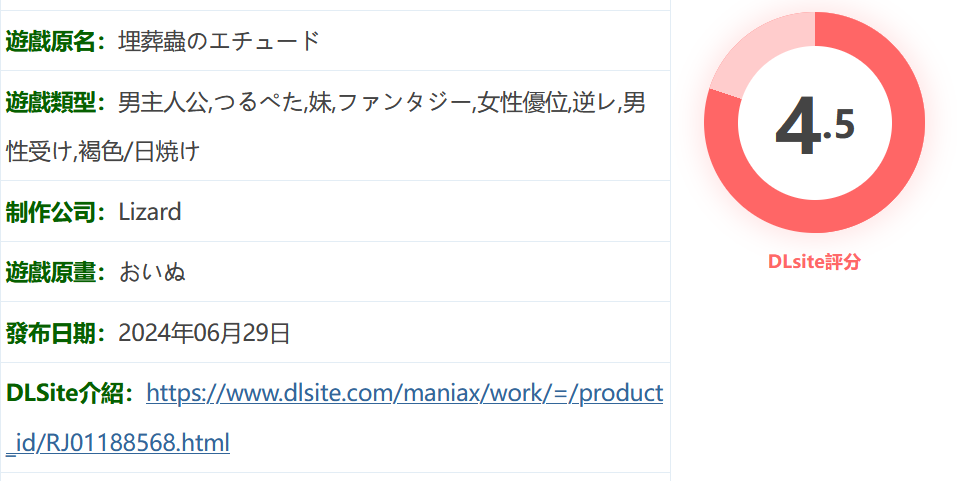Viewport: 957px width, 481px height.
Task: Click the 遊戲類型 label
Action: (51, 102)
